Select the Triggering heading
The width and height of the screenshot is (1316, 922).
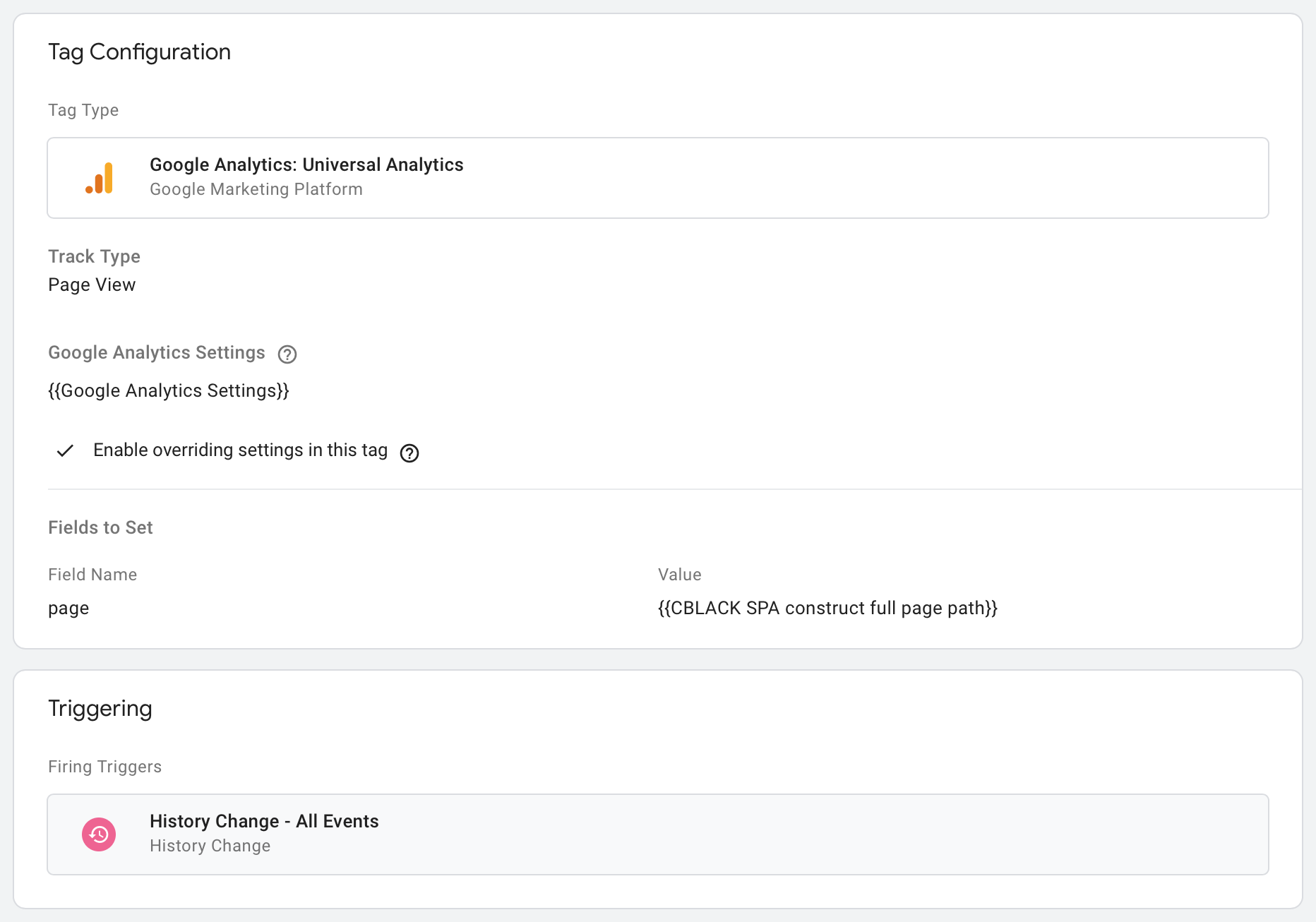point(100,709)
